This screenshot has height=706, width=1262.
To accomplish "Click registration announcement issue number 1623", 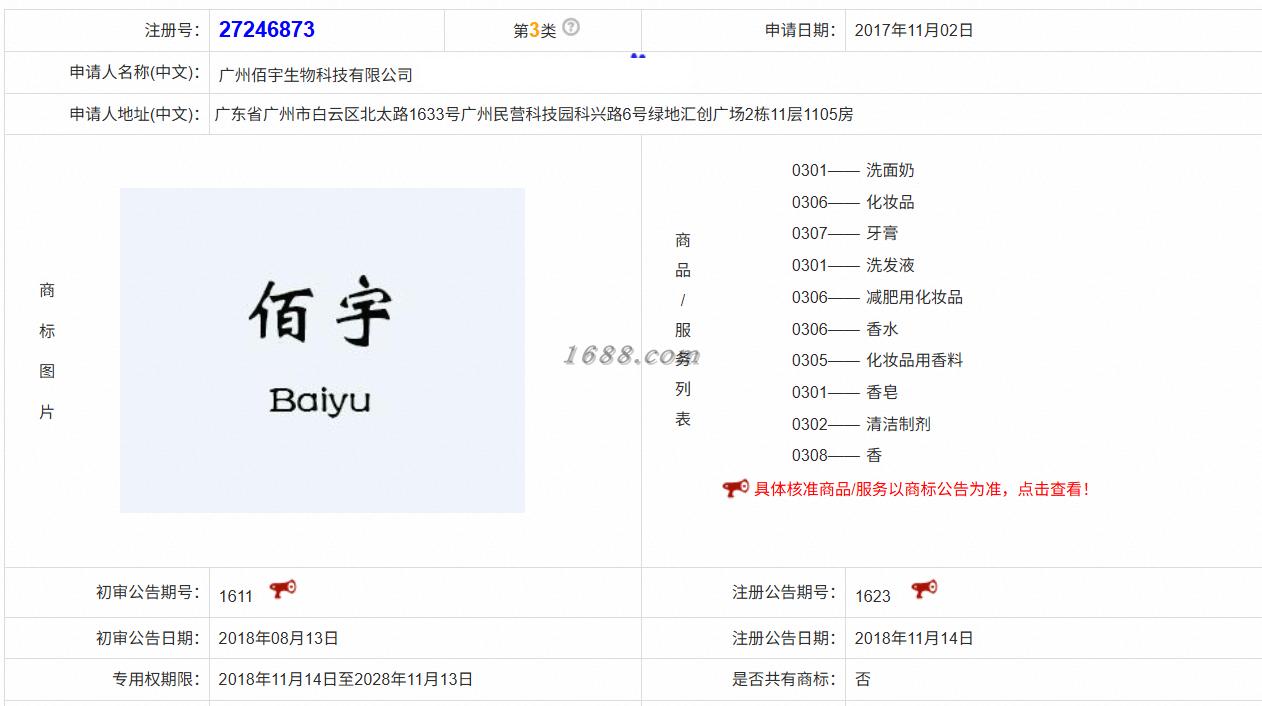I will tap(873, 596).
